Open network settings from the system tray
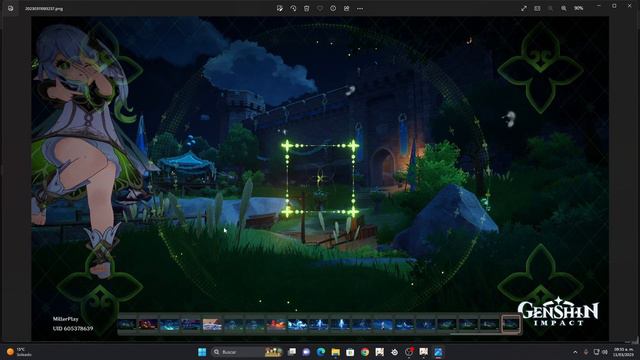 coord(596,352)
